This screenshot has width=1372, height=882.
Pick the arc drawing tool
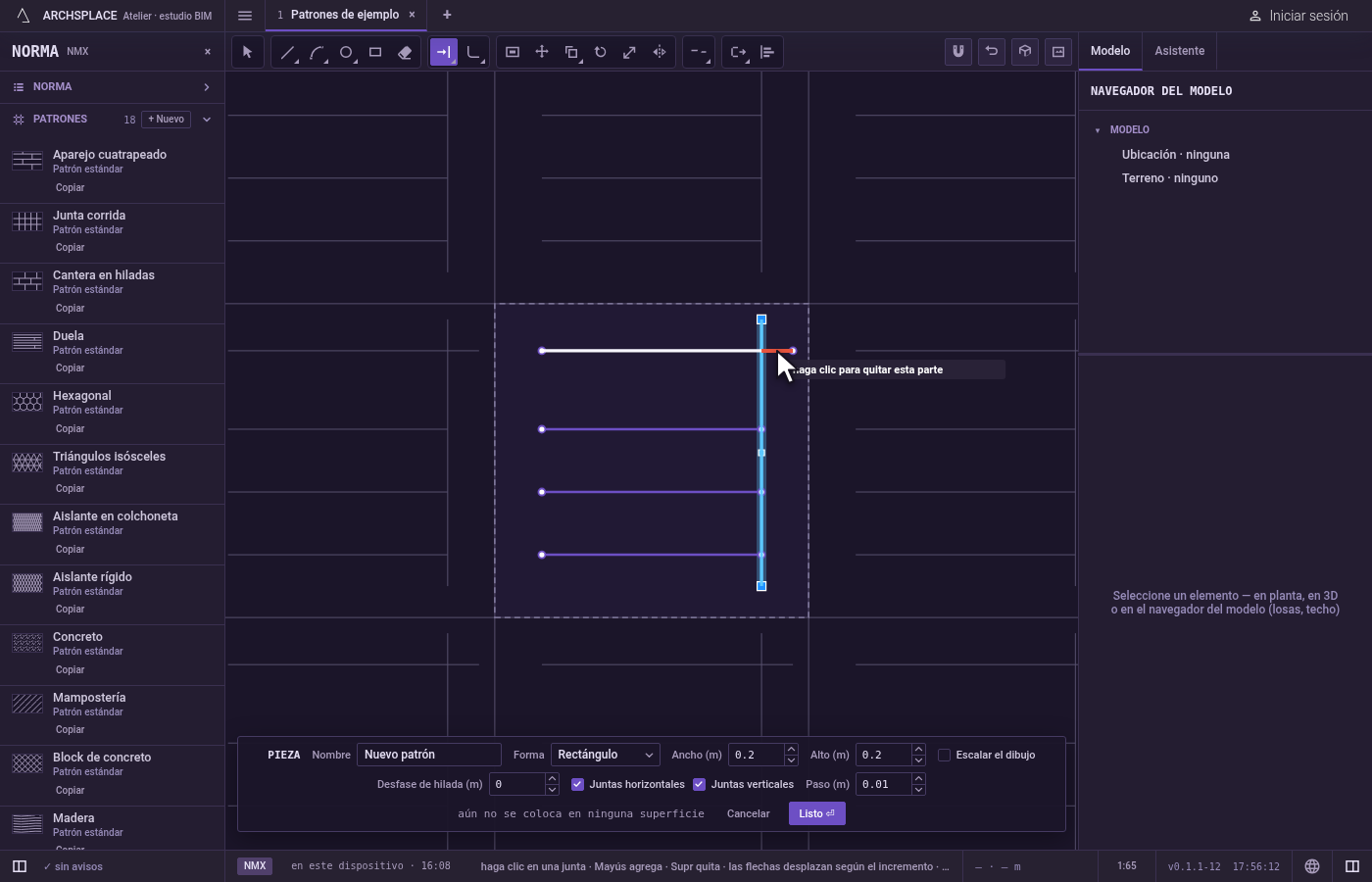click(x=317, y=52)
